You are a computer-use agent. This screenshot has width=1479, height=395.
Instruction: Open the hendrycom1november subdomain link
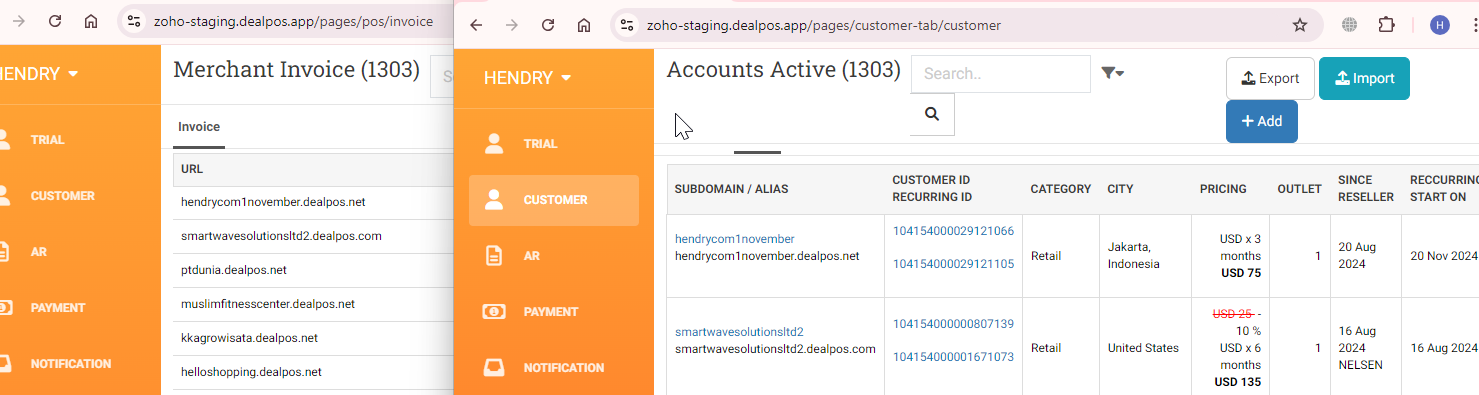point(735,239)
